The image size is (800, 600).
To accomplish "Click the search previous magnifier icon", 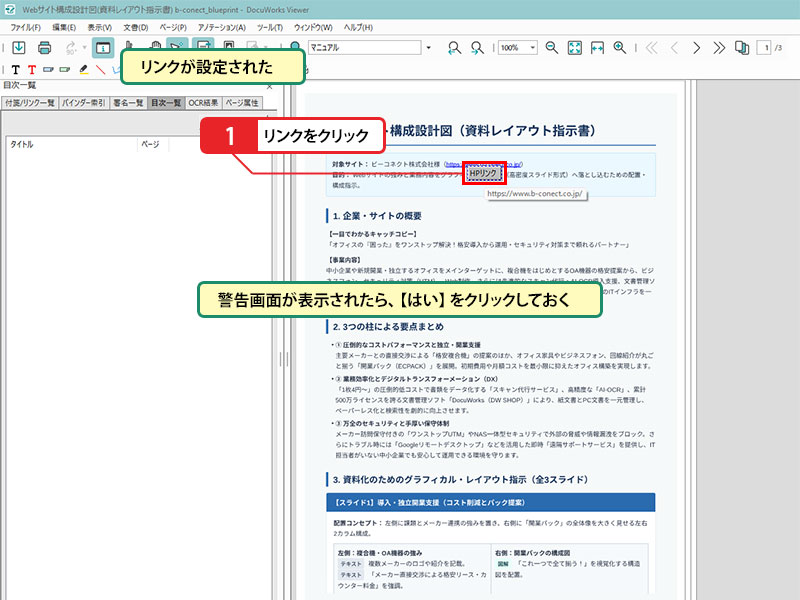I will [454, 48].
